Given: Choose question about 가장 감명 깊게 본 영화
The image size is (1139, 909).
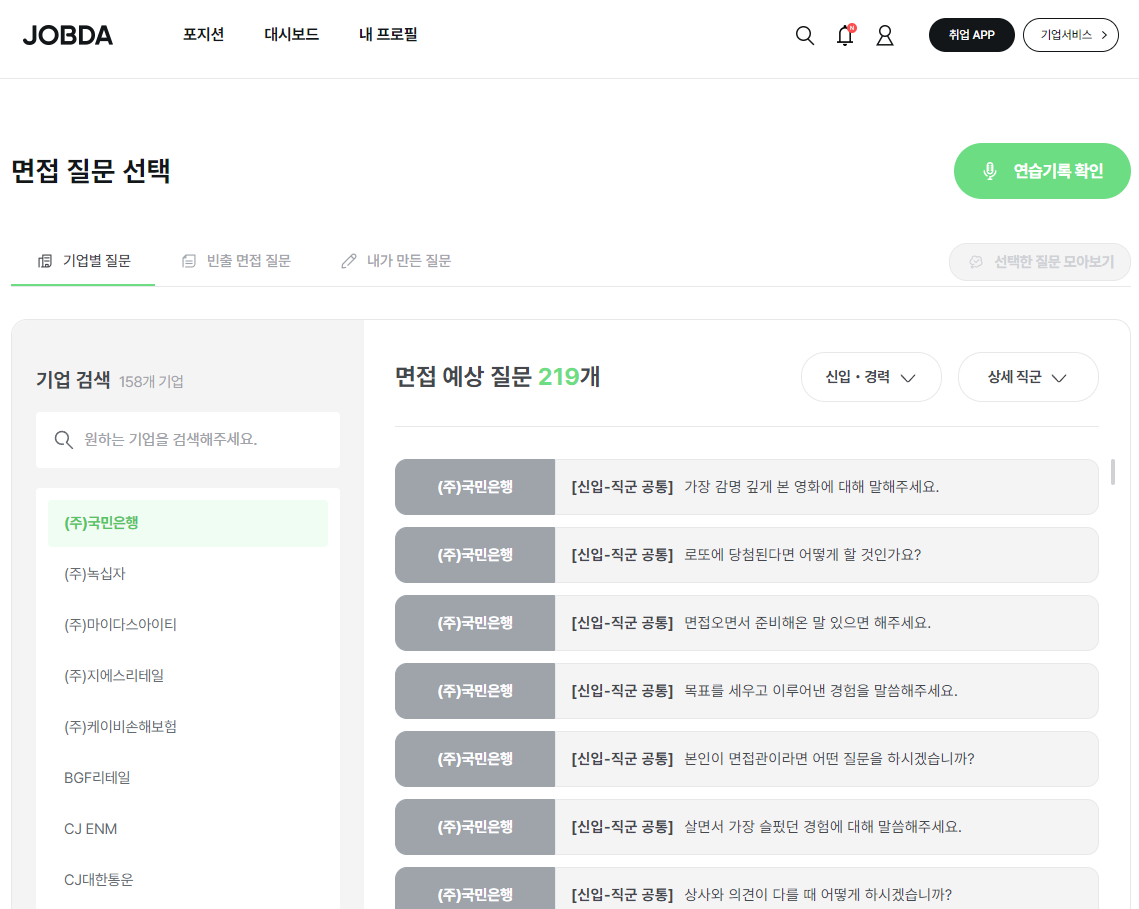Looking at the screenshot, I should pyautogui.click(x=746, y=487).
